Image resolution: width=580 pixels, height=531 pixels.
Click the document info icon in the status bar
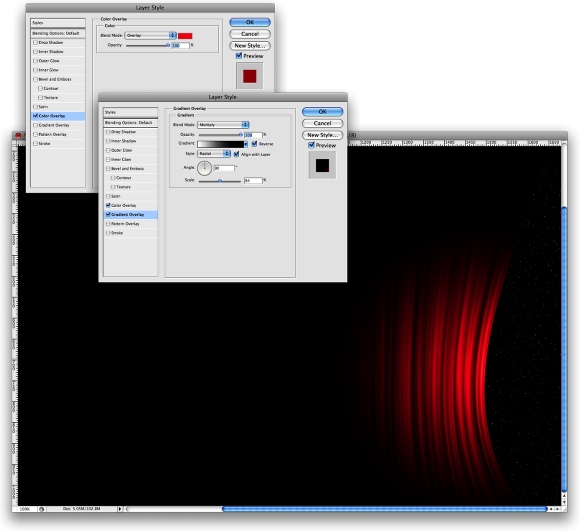click(x=41, y=509)
